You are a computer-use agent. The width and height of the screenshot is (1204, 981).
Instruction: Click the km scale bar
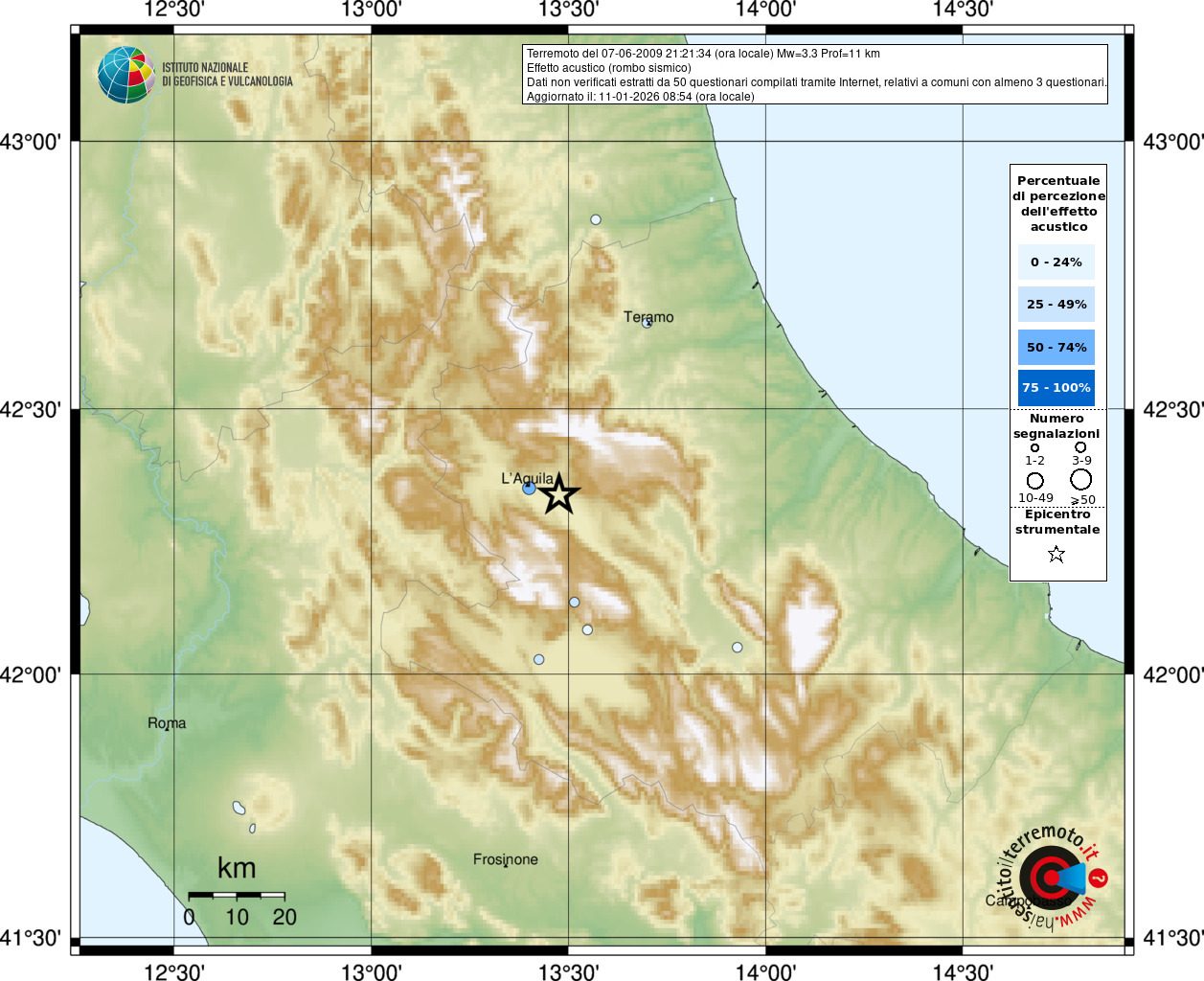(237, 895)
